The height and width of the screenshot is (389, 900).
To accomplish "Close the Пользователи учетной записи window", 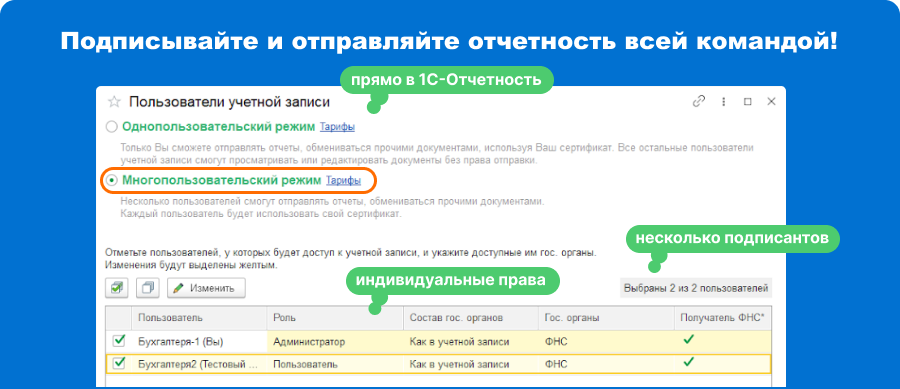I will [771, 102].
